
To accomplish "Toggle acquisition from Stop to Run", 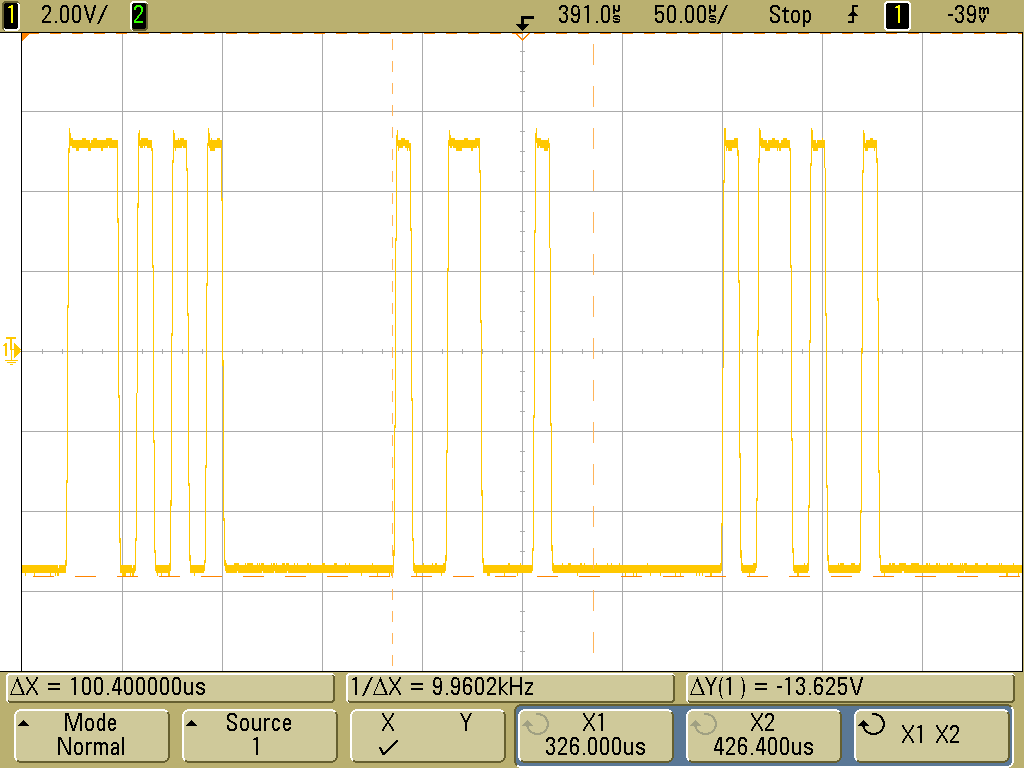I will pos(790,14).
